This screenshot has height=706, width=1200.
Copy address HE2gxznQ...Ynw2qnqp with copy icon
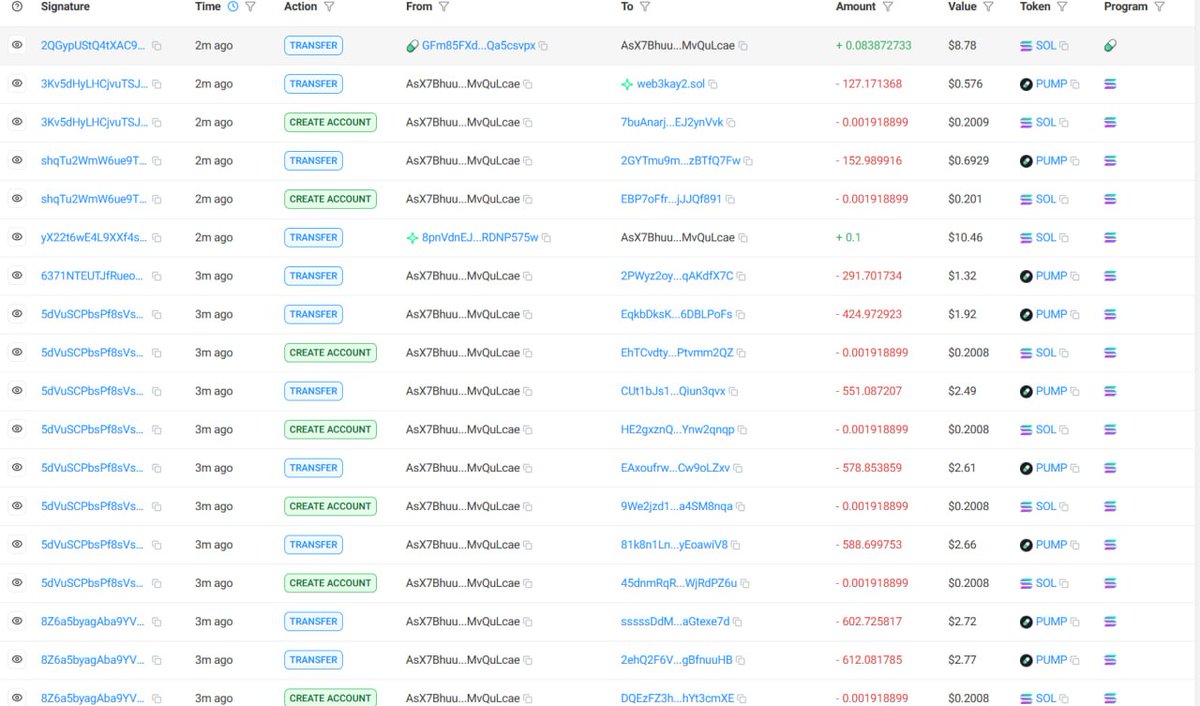click(x=742, y=430)
